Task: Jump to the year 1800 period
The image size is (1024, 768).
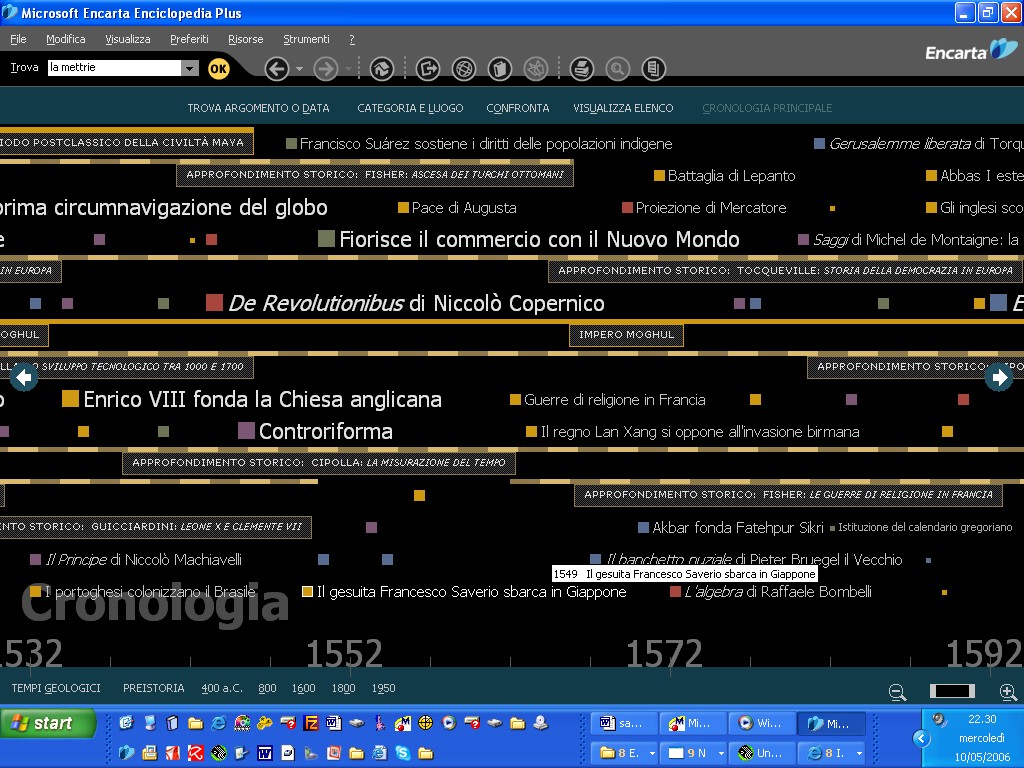Action: coord(344,688)
